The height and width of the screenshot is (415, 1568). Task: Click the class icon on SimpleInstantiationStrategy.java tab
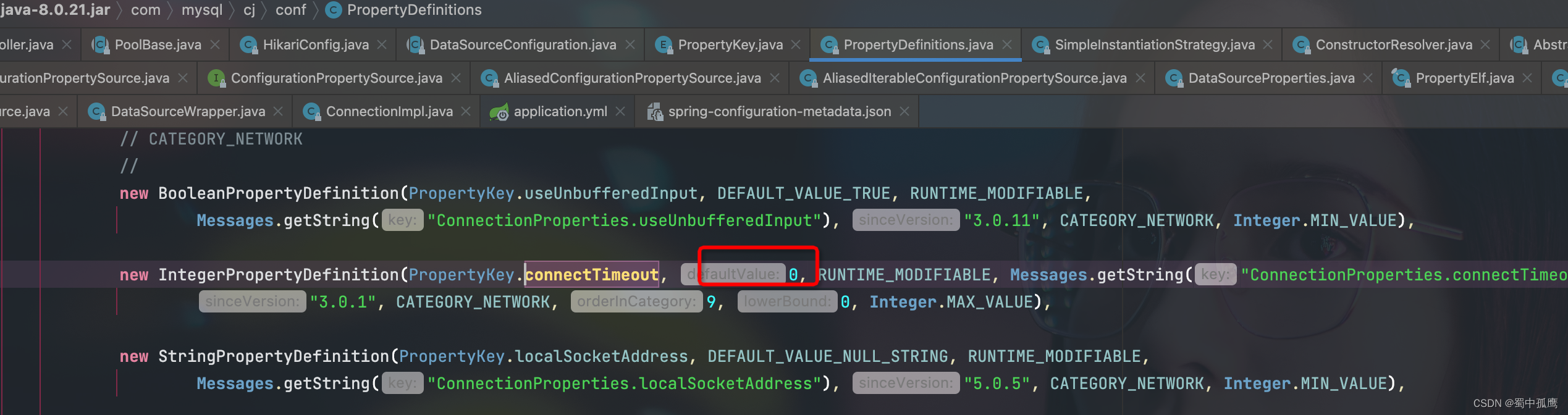coord(1040,45)
